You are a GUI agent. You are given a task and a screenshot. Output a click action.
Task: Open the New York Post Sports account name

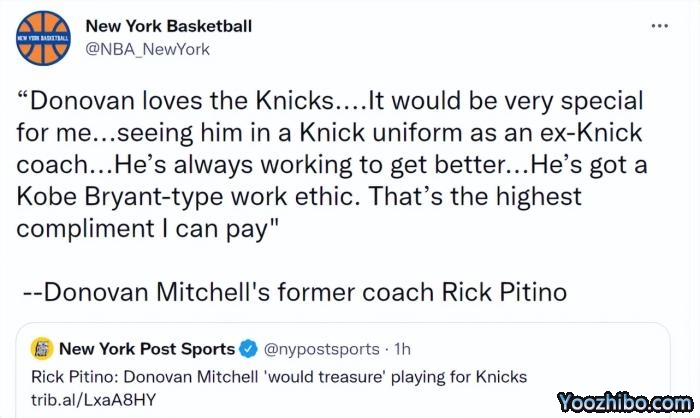point(147,349)
